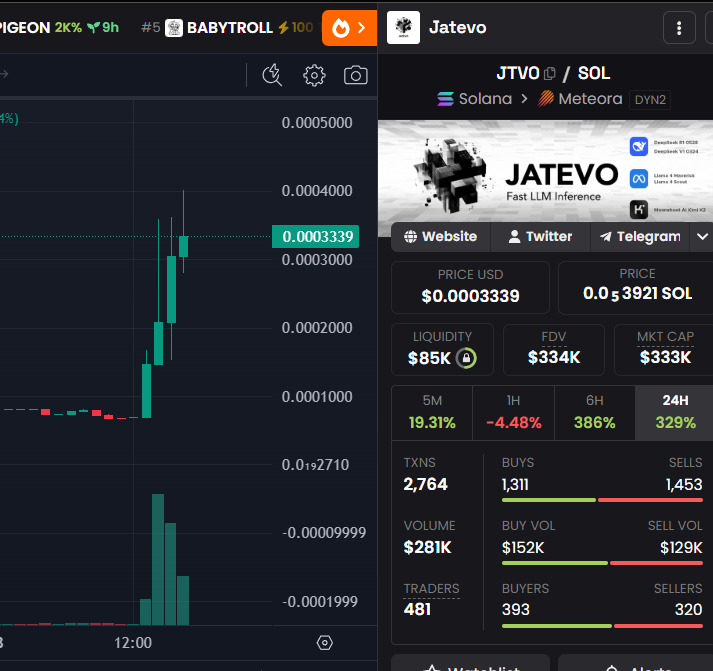Click the LIQUIDITY $85K value

click(x=429, y=358)
